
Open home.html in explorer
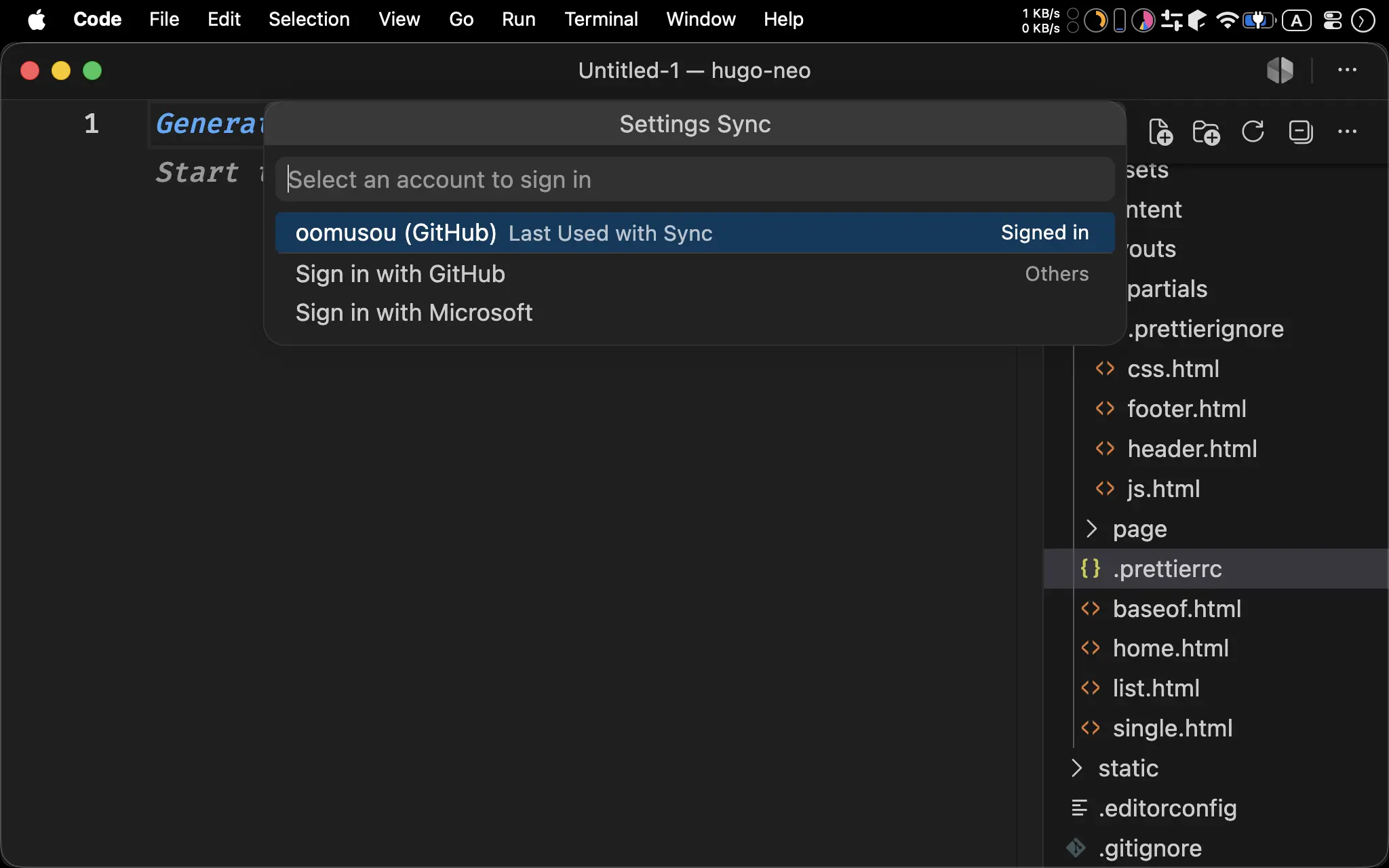pyautogui.click(x=1171, y=648)
